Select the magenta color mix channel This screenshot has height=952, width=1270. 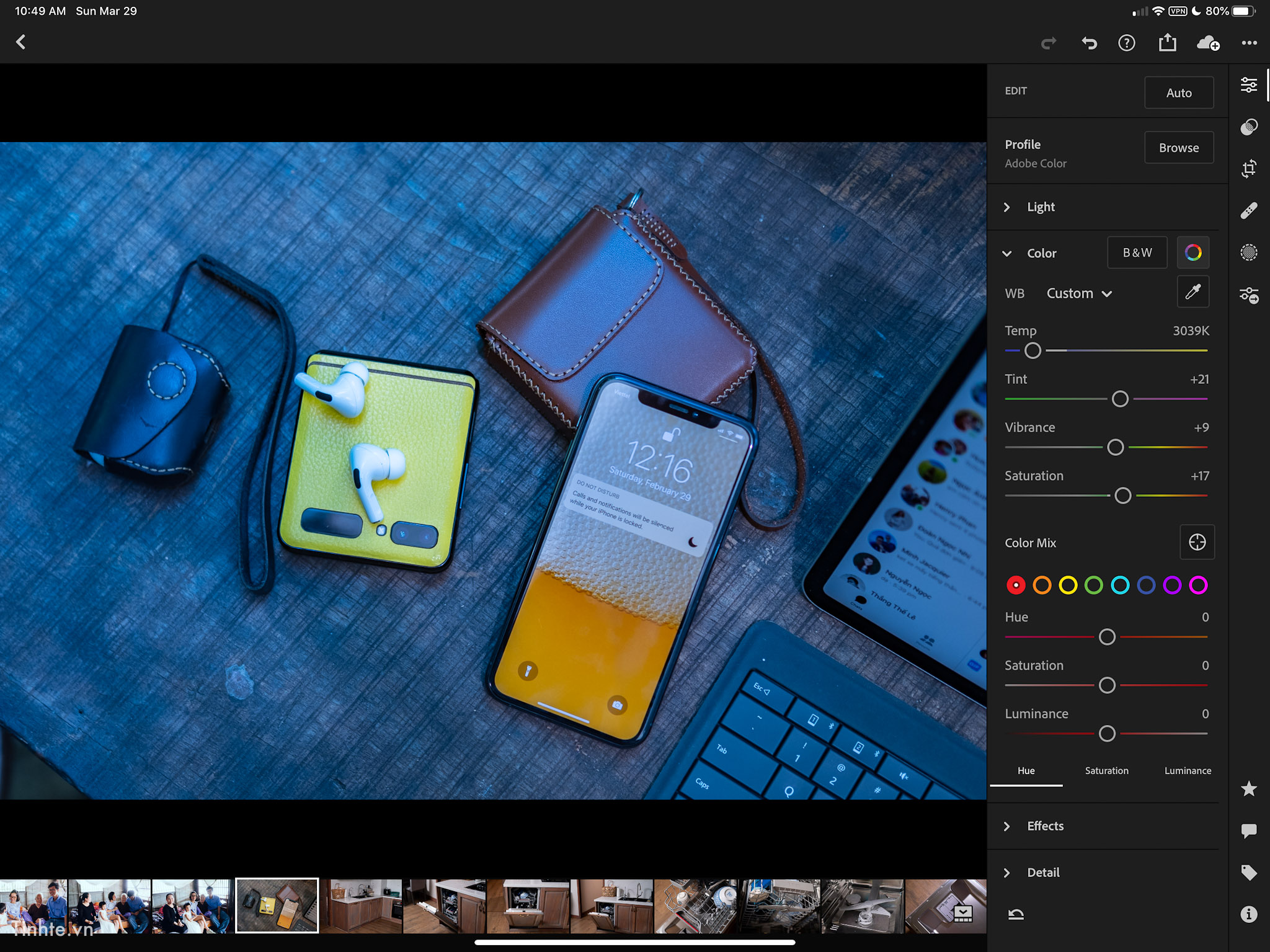click(x=1198, y=585)
